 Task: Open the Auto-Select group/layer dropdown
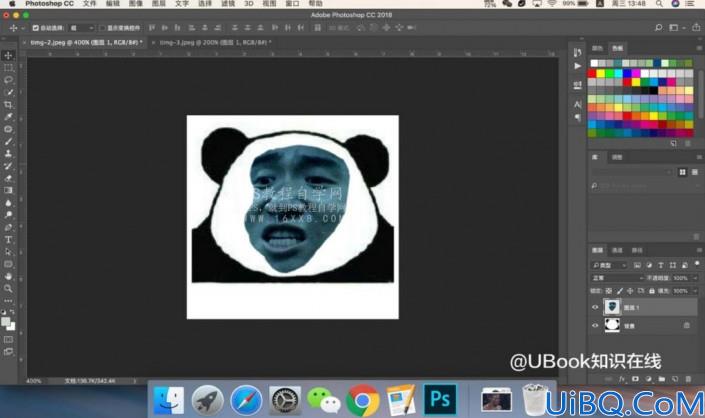[81, 28]
